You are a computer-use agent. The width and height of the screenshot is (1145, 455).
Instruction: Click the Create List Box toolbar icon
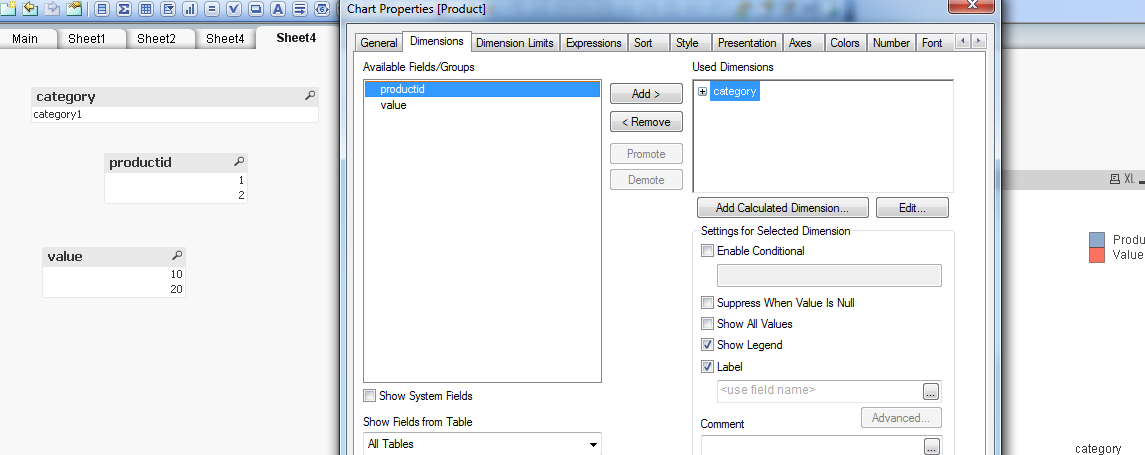coord(102,9)
